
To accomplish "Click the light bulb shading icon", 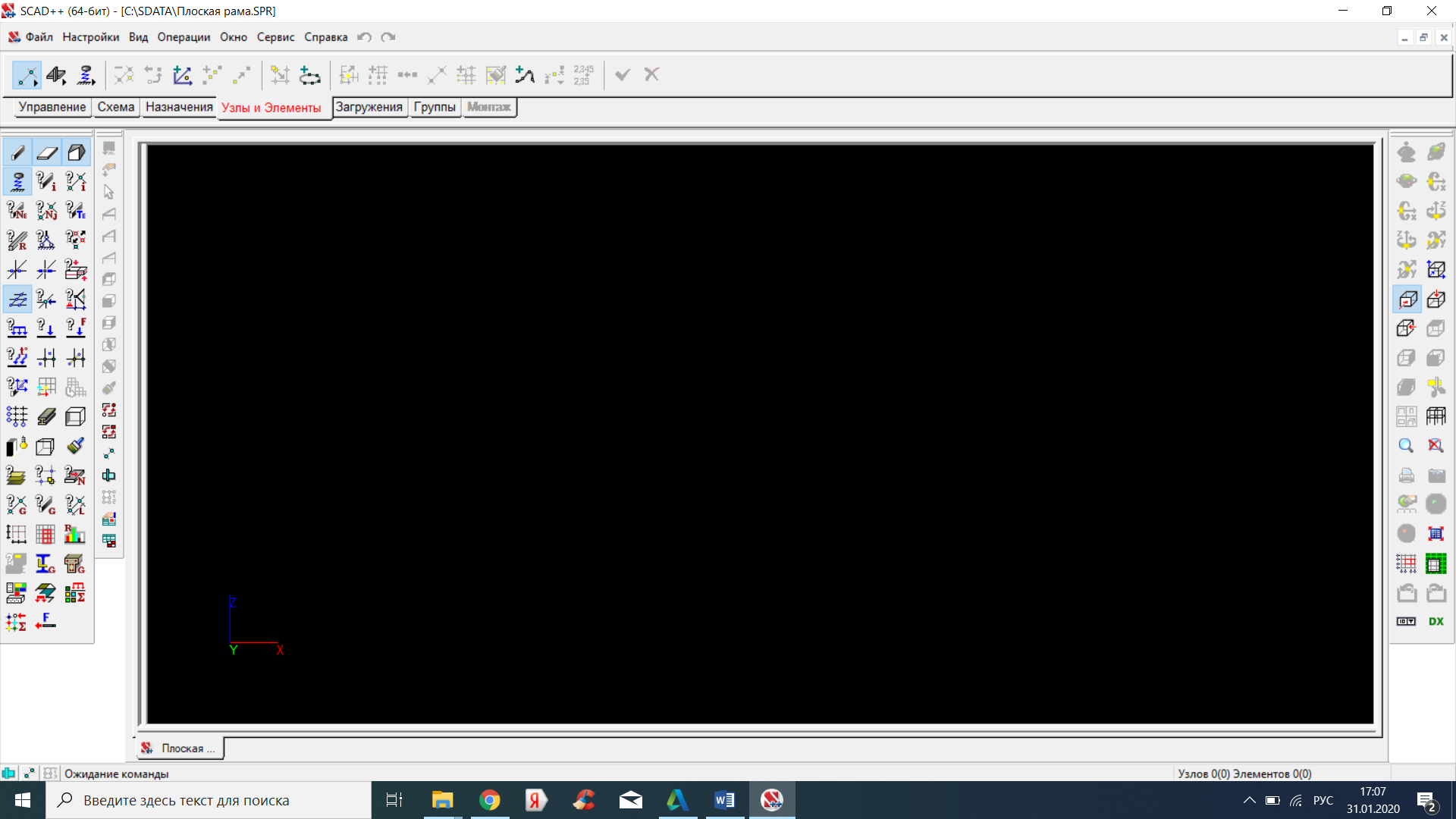I will 17,446.
